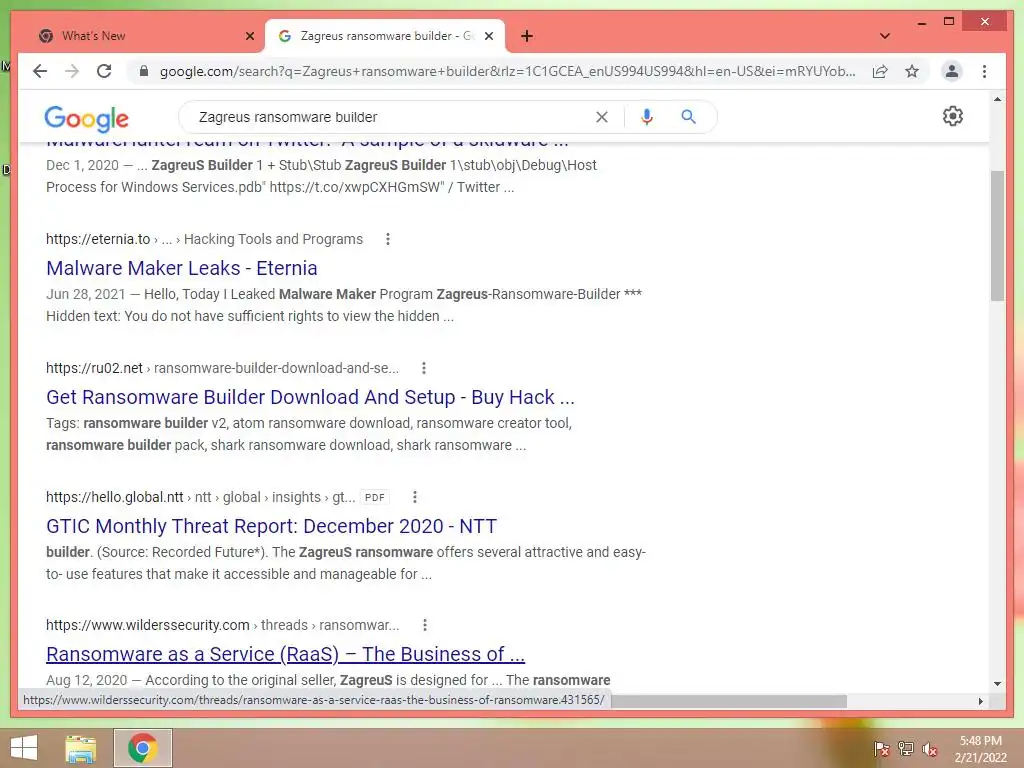Open GTIC Monthly Threat Report link
This screenshot has width=1024, height=768.
[271, 526]
